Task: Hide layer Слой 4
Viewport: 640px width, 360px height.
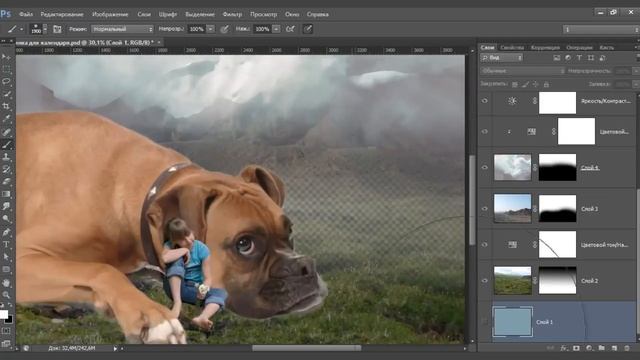Action: pos(485,167)
